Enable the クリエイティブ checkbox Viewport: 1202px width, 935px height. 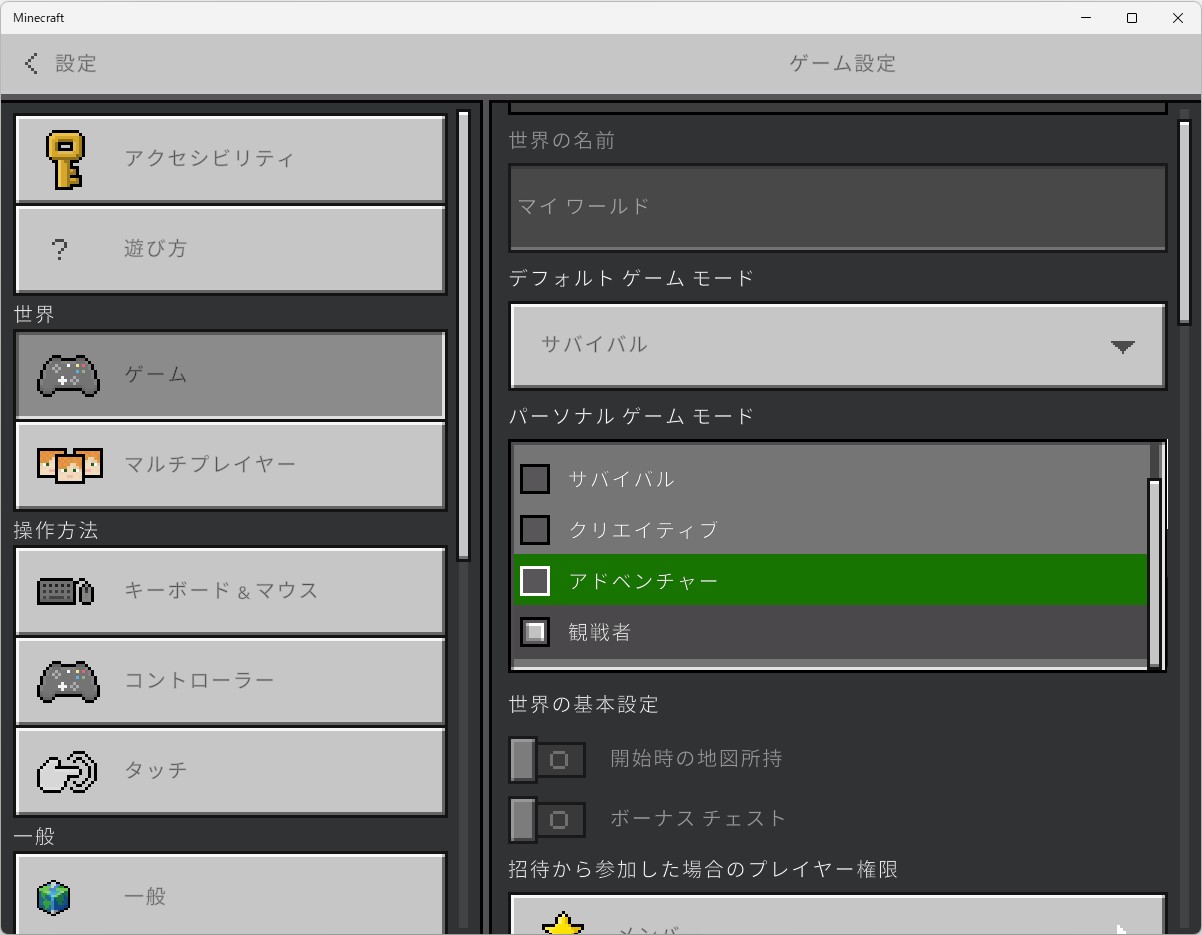535,529
